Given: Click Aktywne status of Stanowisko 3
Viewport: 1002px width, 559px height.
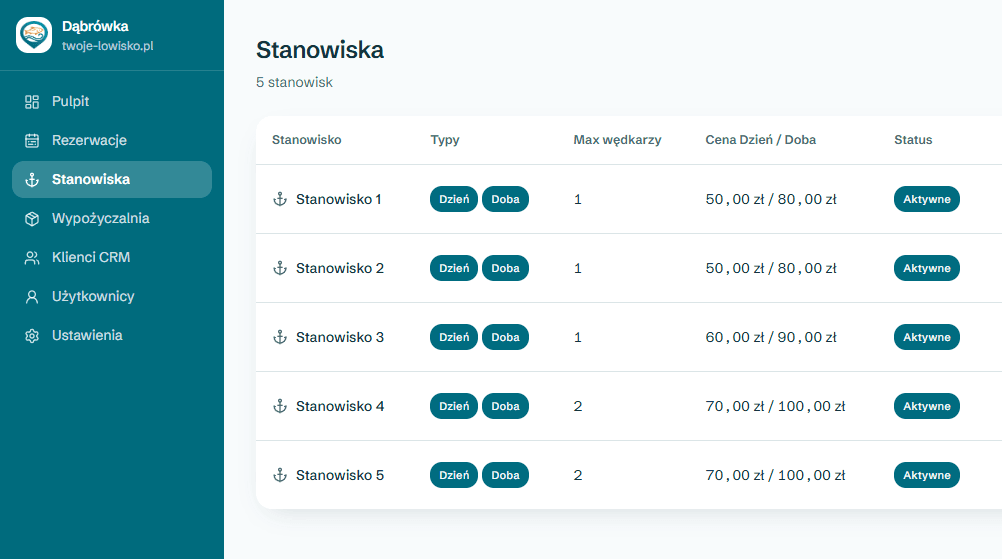Looking at the screenshot, I should 927,337.
